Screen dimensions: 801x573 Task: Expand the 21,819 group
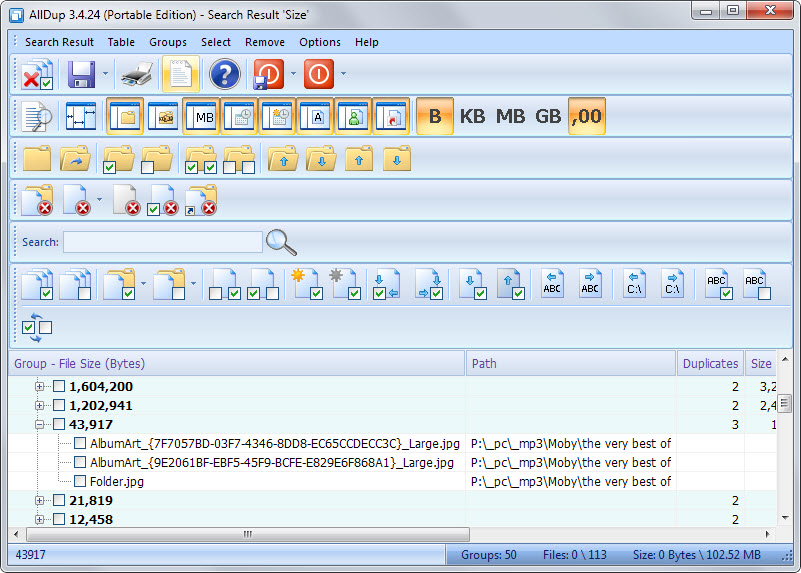pos(39,500)
